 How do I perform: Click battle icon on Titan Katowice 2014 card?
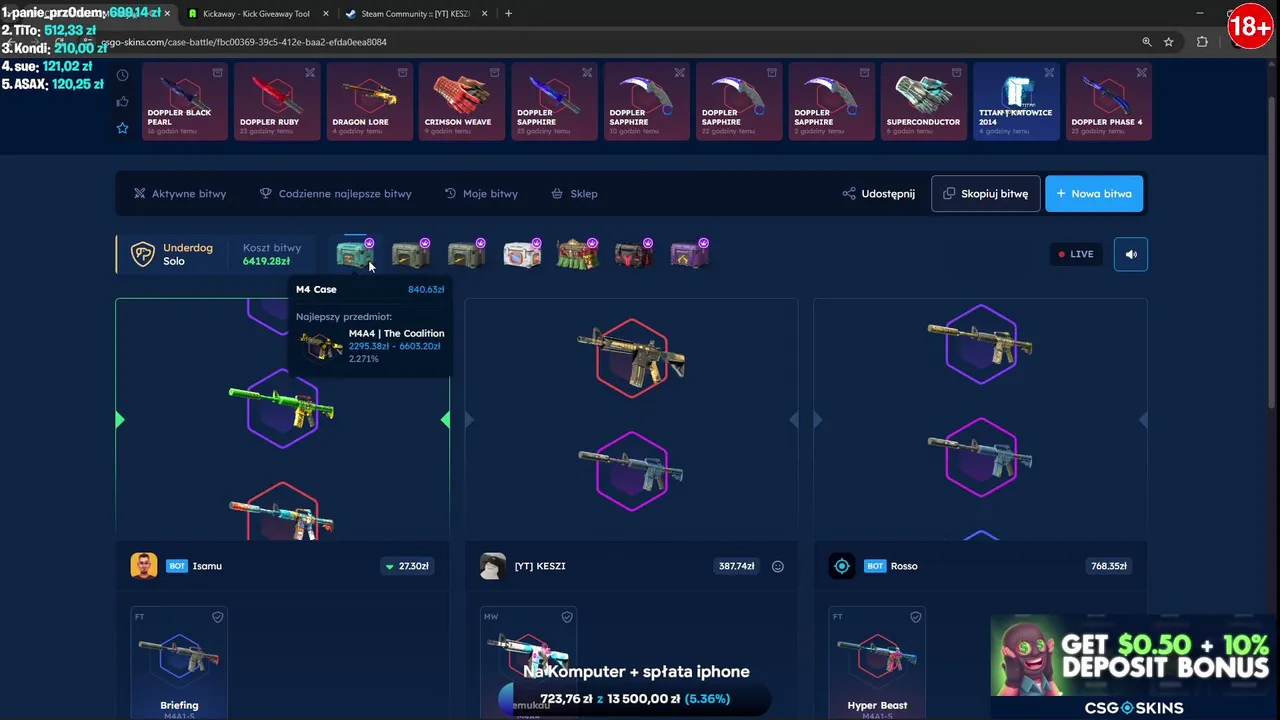1049,73
